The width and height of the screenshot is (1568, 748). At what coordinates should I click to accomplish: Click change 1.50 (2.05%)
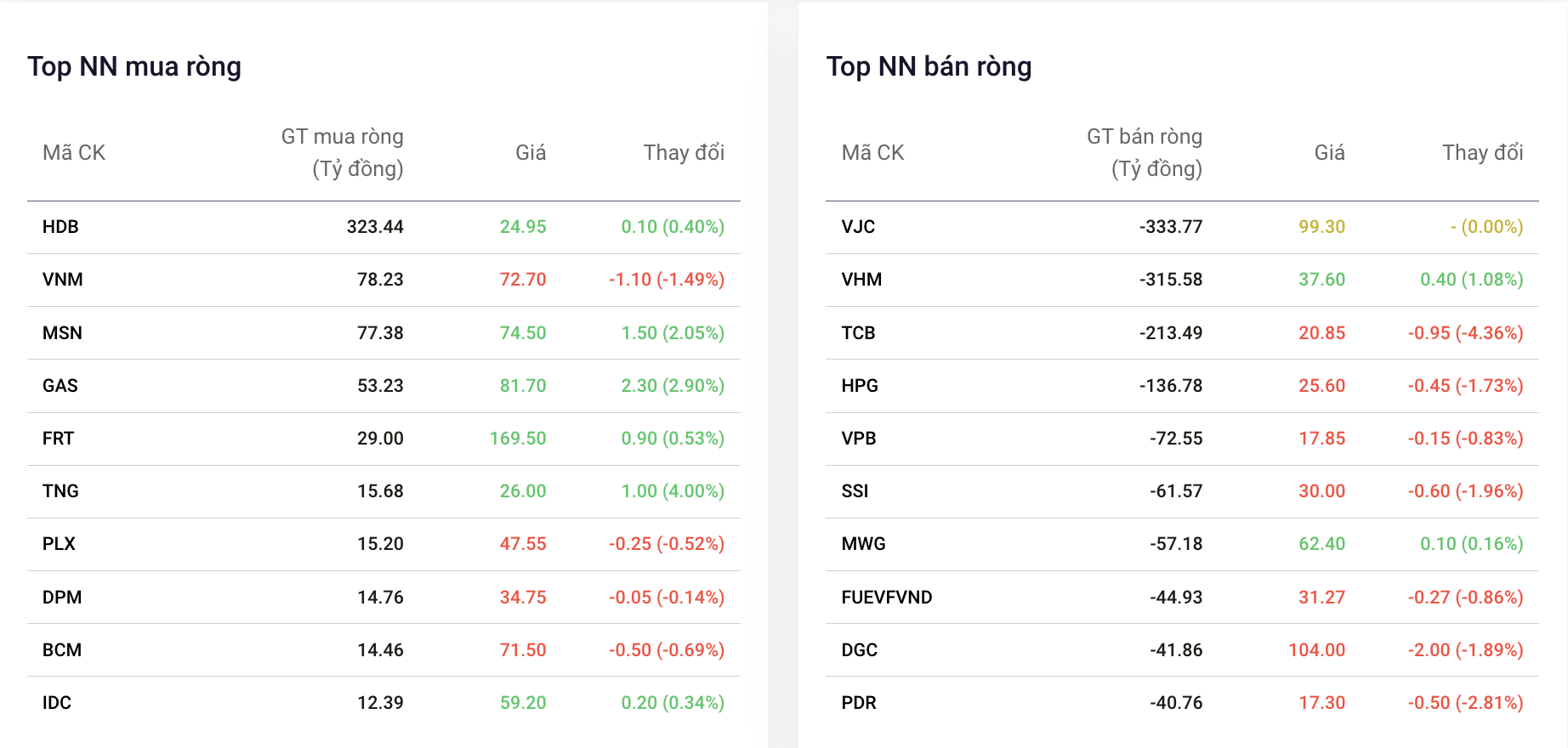673,333
